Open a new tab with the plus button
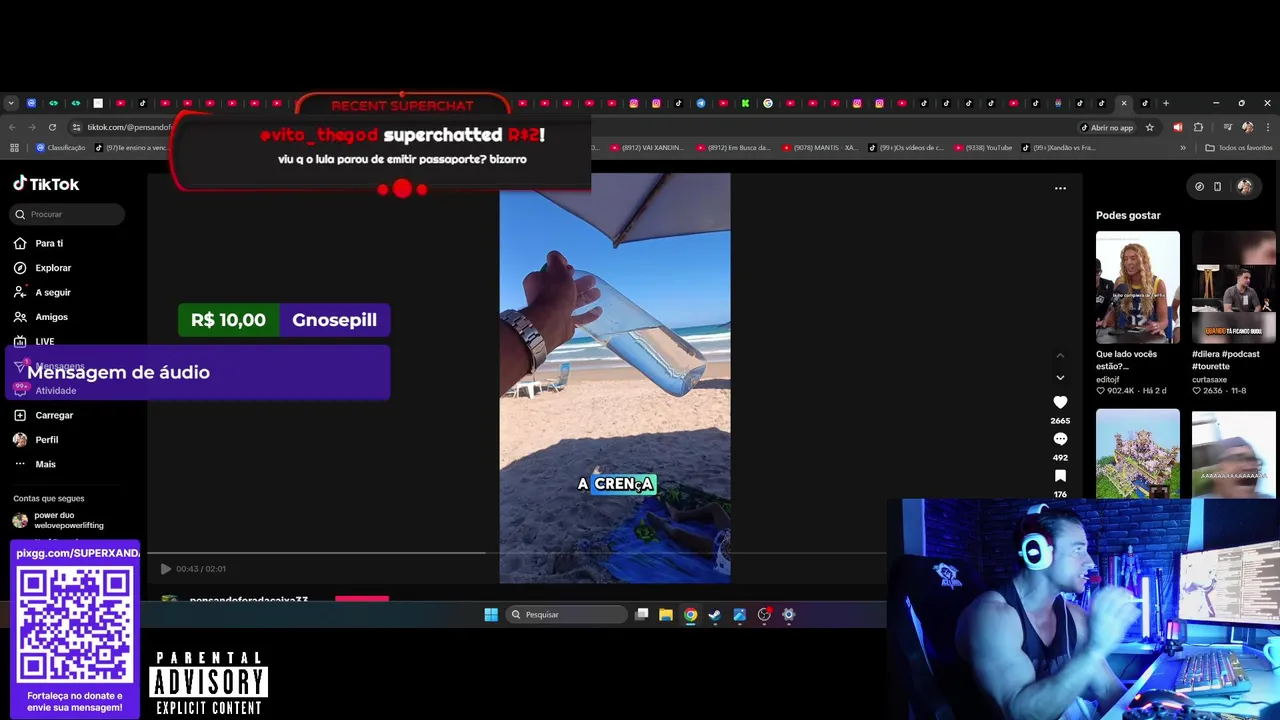The image size is (1280, 720). click(1165, 103)
